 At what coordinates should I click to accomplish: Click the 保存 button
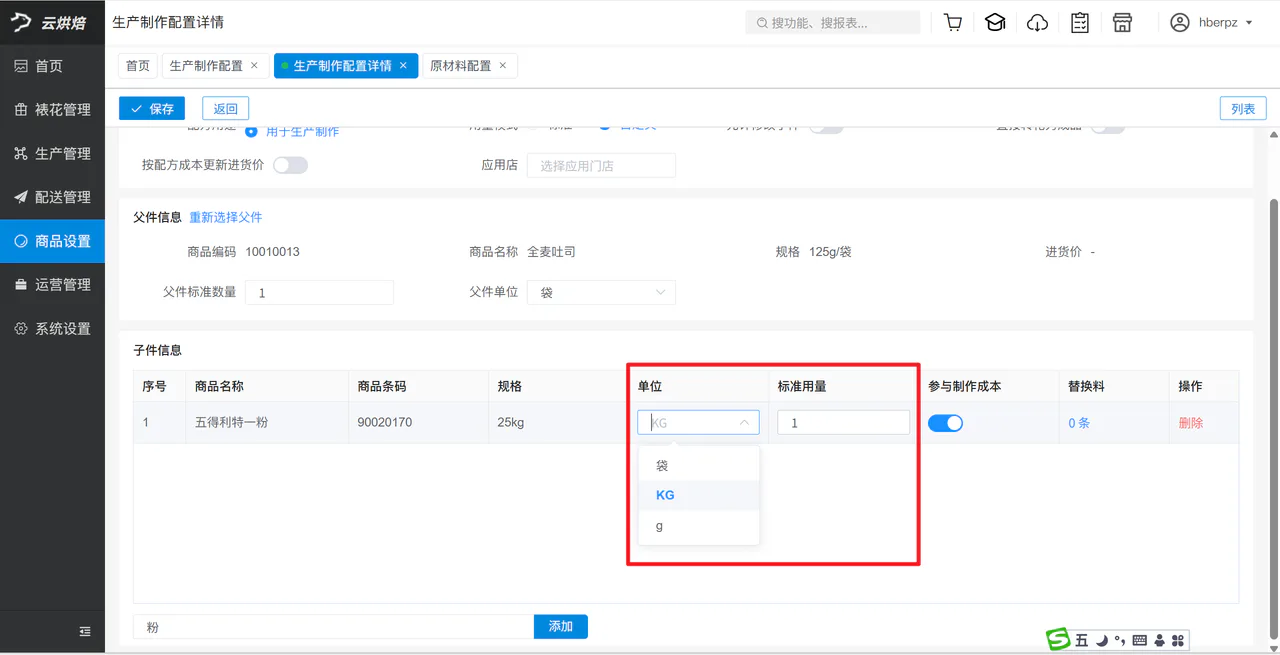click(x=152, y=109)
